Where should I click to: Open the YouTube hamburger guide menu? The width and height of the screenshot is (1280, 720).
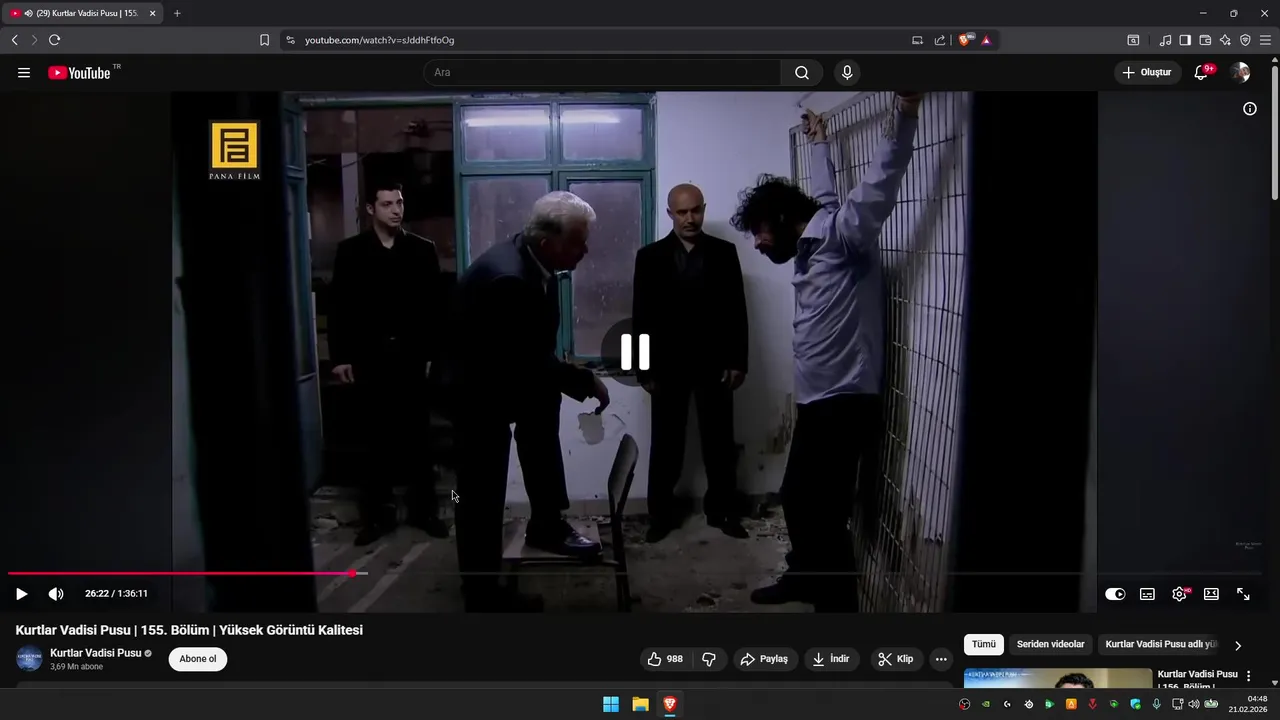pyautogui.click(x=24, y=73)
